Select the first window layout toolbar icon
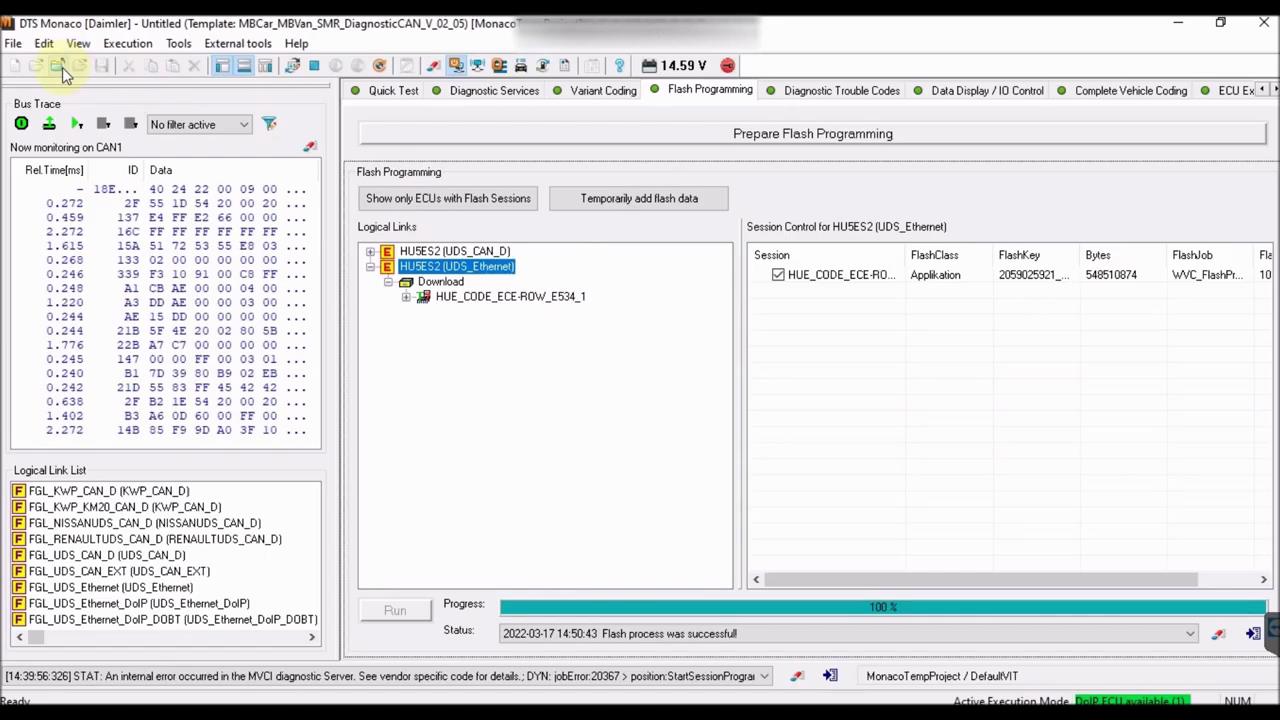The image size is (1280, 720). pyautogui.click(x=221, y=66)
